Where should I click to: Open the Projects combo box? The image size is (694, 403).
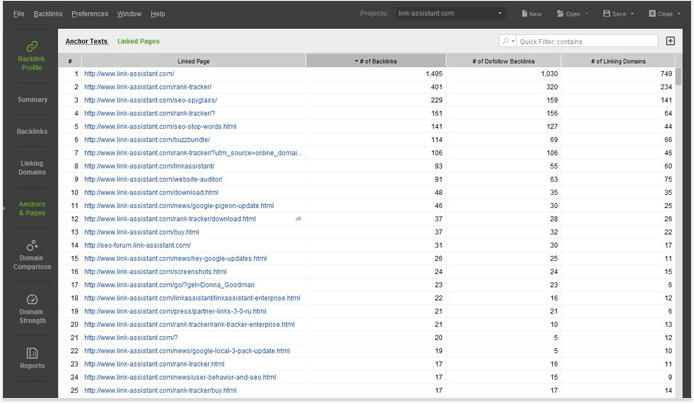click(450, 13)
